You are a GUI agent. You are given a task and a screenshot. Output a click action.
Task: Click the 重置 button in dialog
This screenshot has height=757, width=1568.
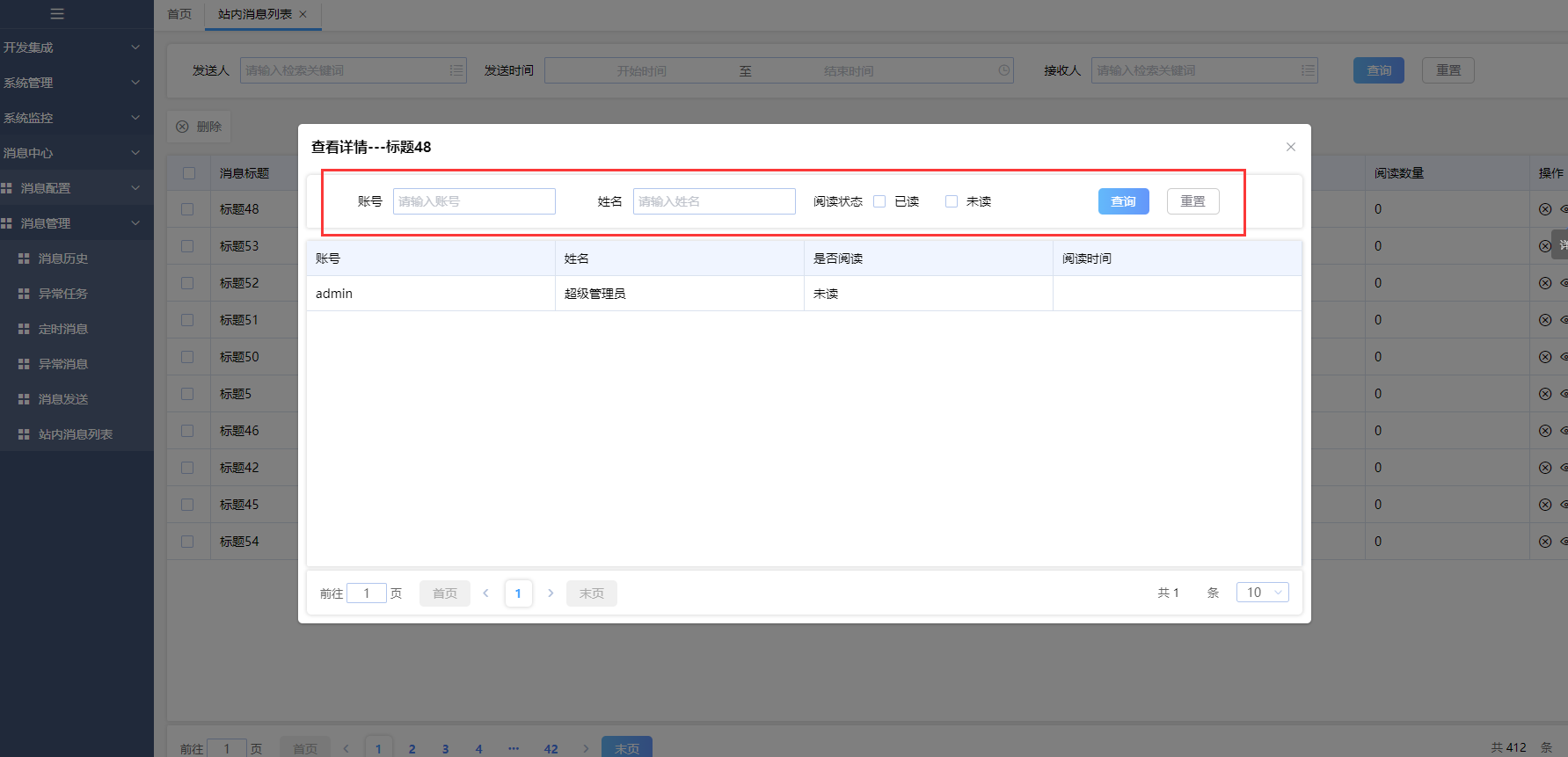pyautogui.click(x=1193, y=201)
